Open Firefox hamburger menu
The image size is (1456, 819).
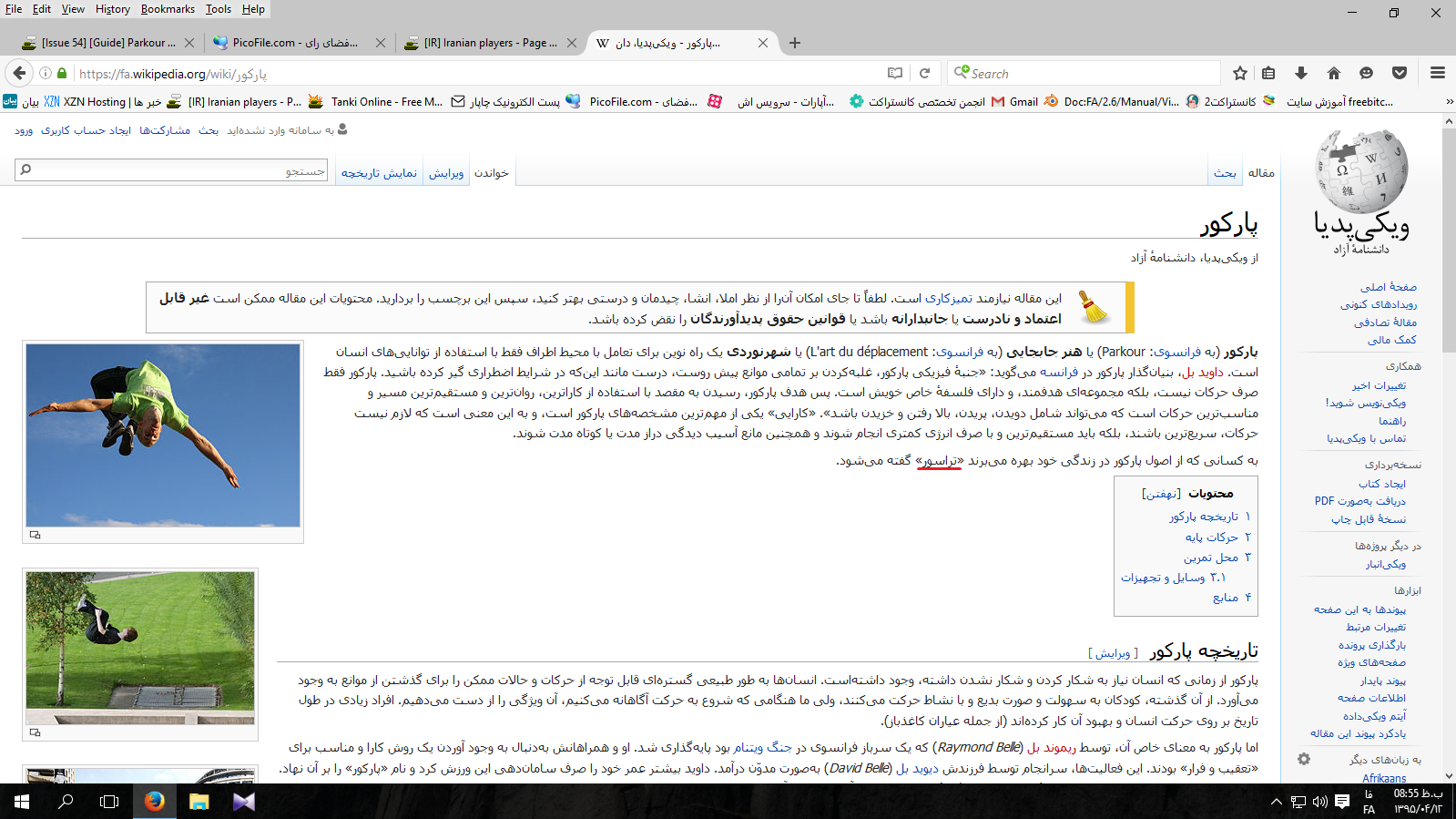(x=1438, y=73)
